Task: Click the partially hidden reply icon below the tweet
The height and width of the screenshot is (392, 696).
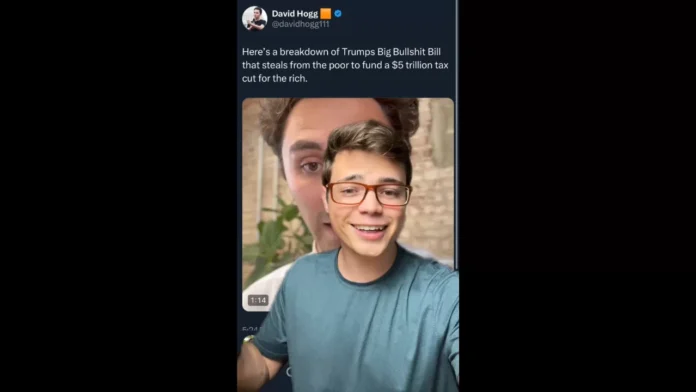Action: tap(289, 372)
